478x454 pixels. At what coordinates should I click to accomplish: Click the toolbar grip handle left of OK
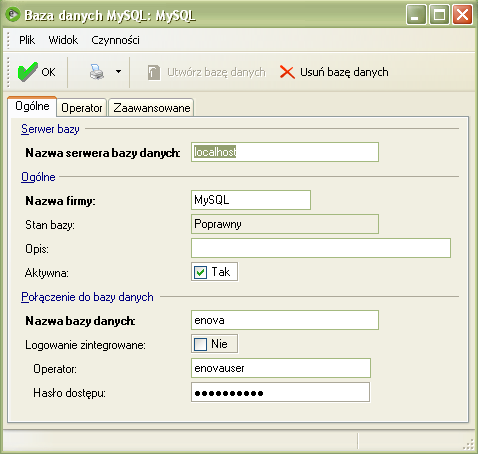click(9, 72)
